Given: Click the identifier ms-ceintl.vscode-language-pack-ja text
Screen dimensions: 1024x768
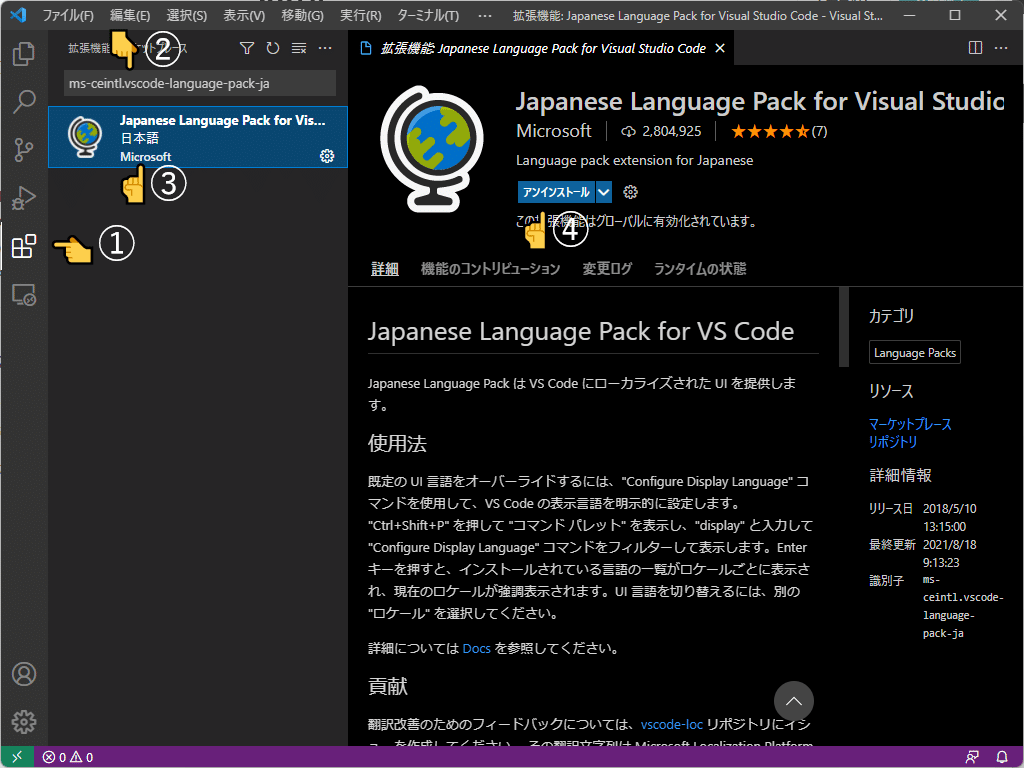Looking at the screenshot, I should (963, 607).
